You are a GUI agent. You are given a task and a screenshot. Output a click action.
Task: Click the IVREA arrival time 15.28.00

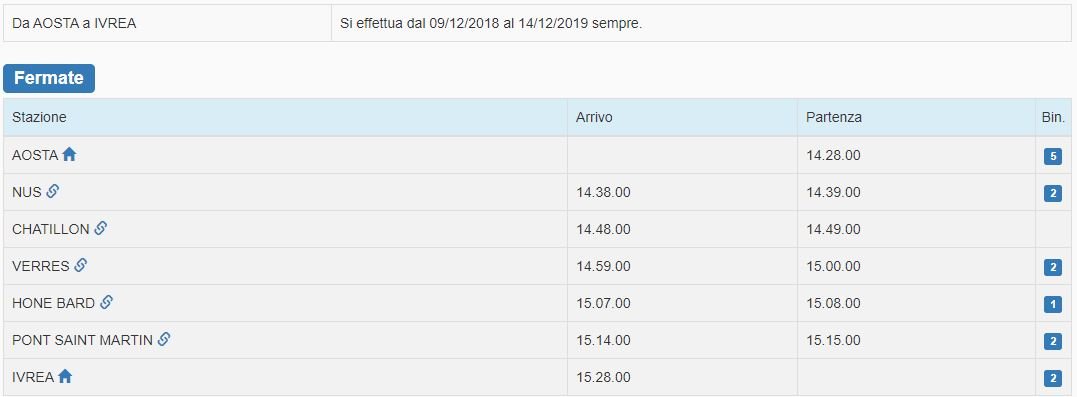[x=603, y=377]
